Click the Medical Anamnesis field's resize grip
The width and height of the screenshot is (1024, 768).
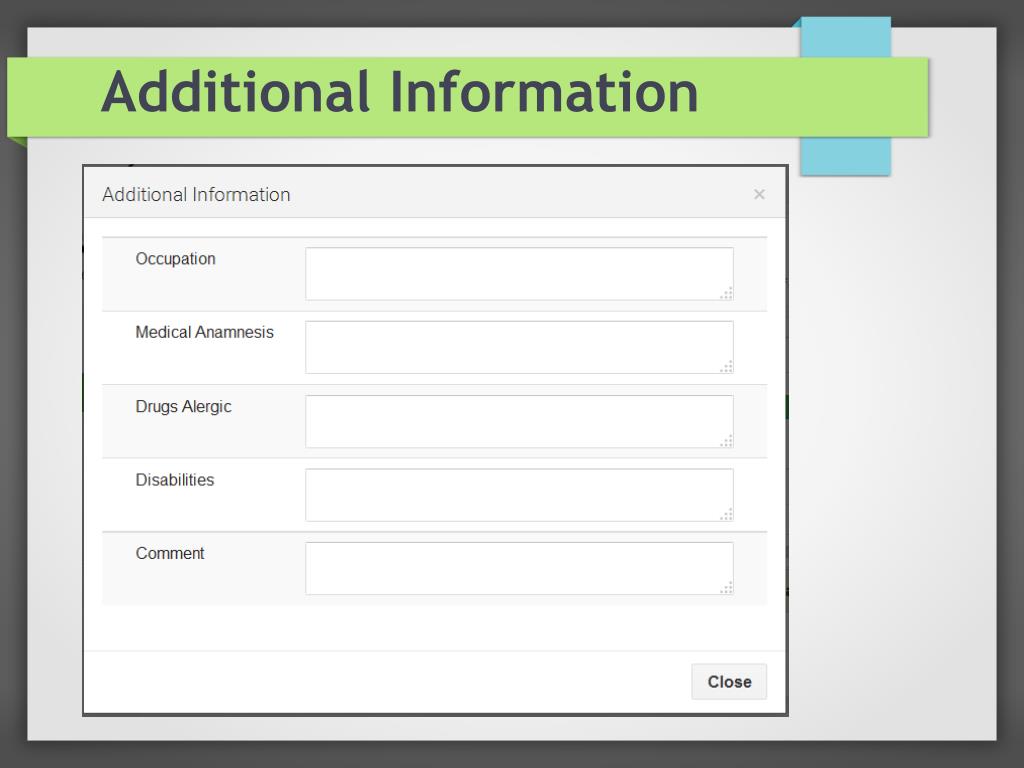tap(726, 367)
